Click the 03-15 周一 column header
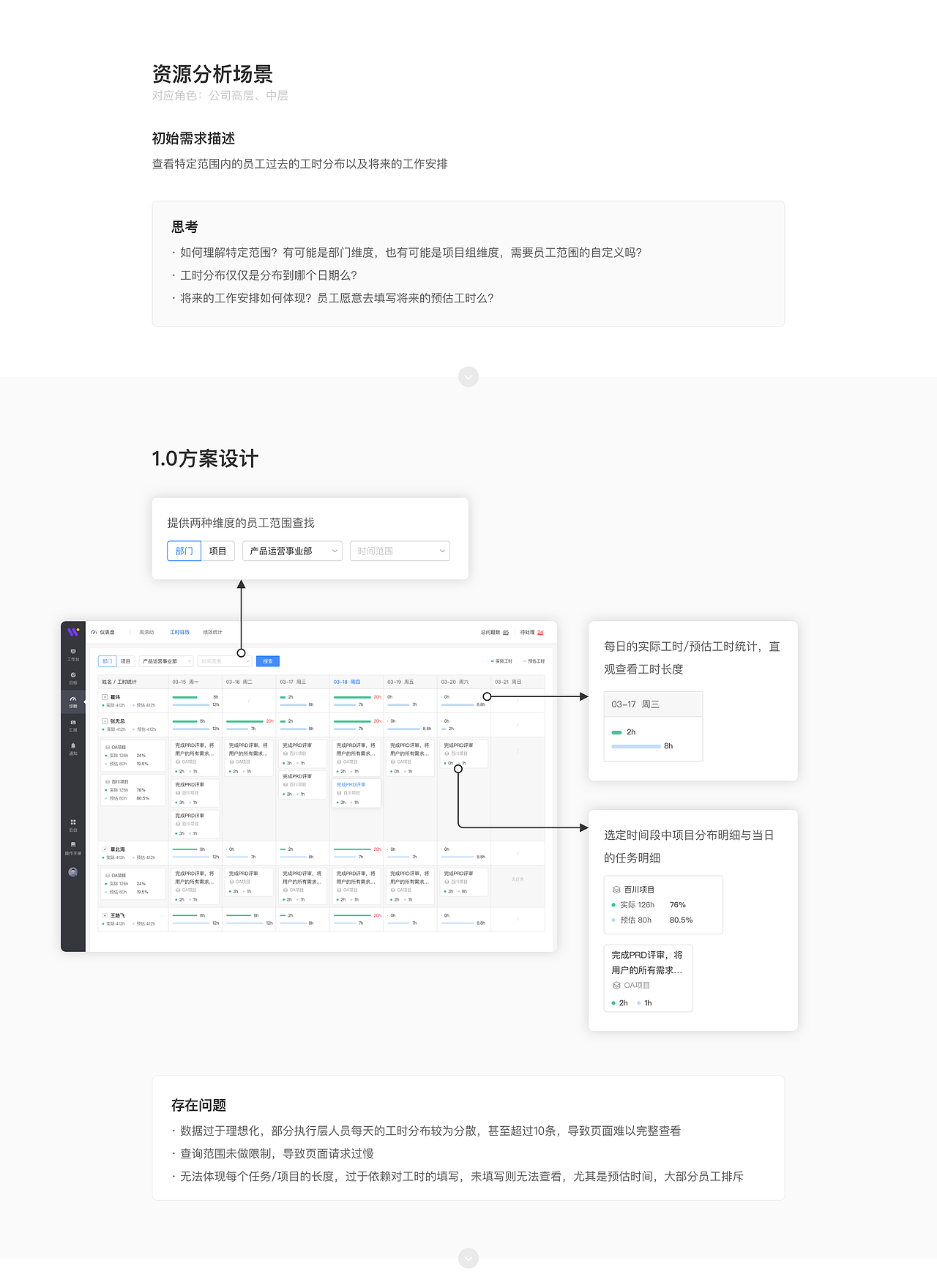Screen dimensions: 937x1288 (x=195, y=682)
